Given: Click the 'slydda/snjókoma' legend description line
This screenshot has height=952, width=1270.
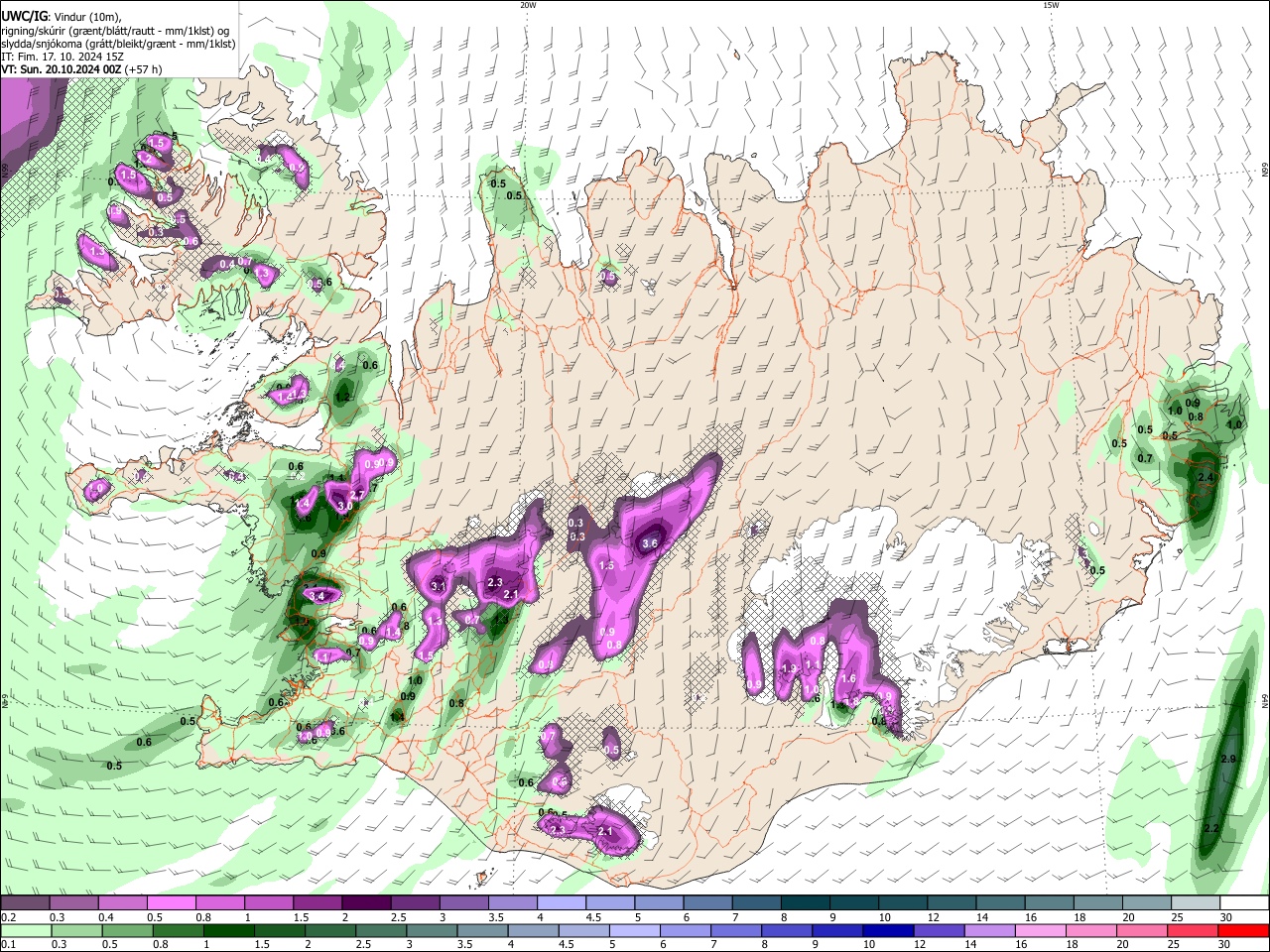Looking at the screenshot, I should click(x=118, y=44).
